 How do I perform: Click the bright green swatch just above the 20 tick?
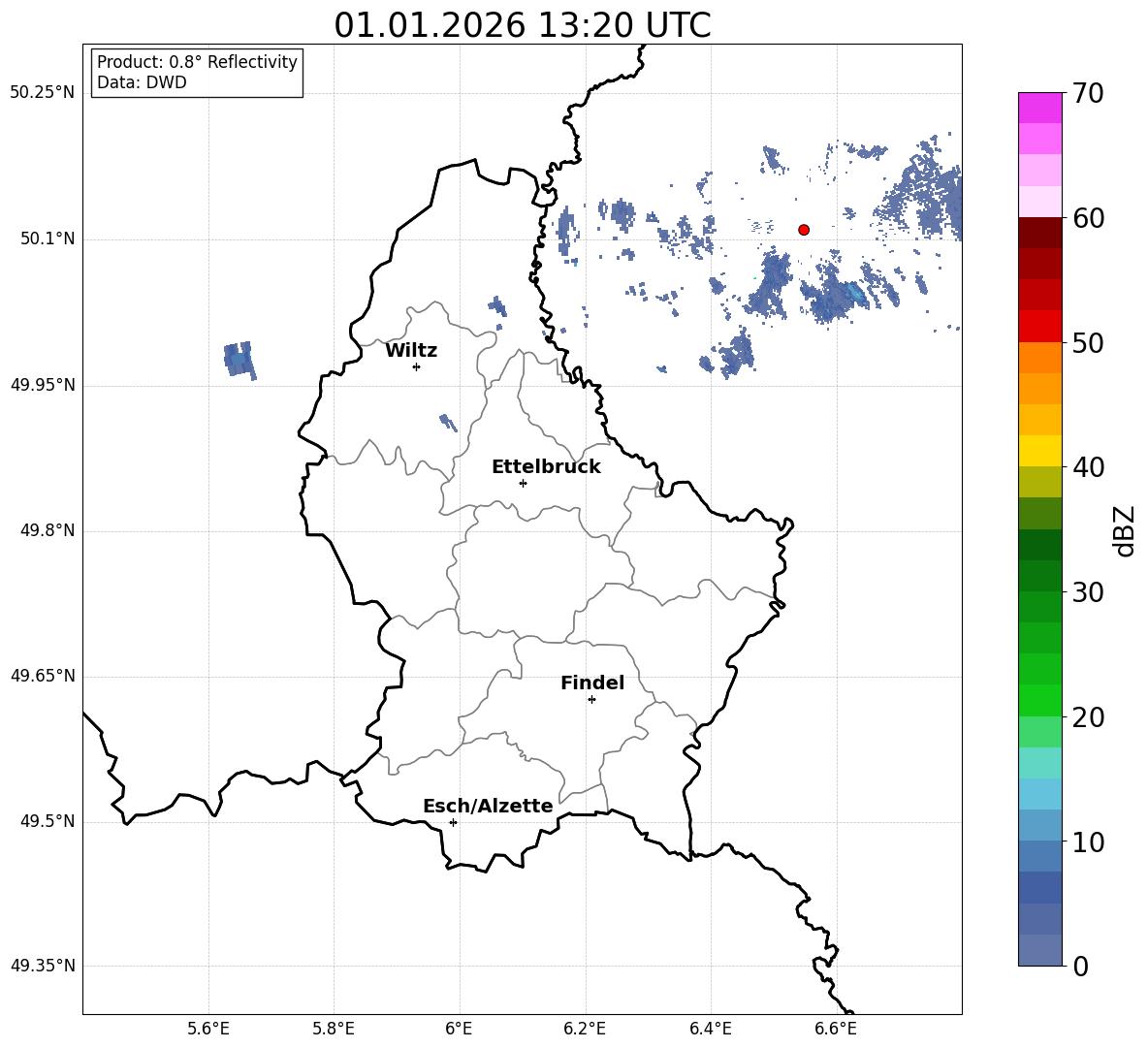point(1039,700)
